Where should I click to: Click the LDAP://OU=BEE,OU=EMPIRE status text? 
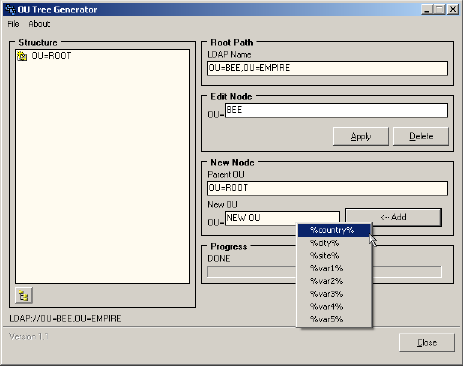[x=65, y=318]
